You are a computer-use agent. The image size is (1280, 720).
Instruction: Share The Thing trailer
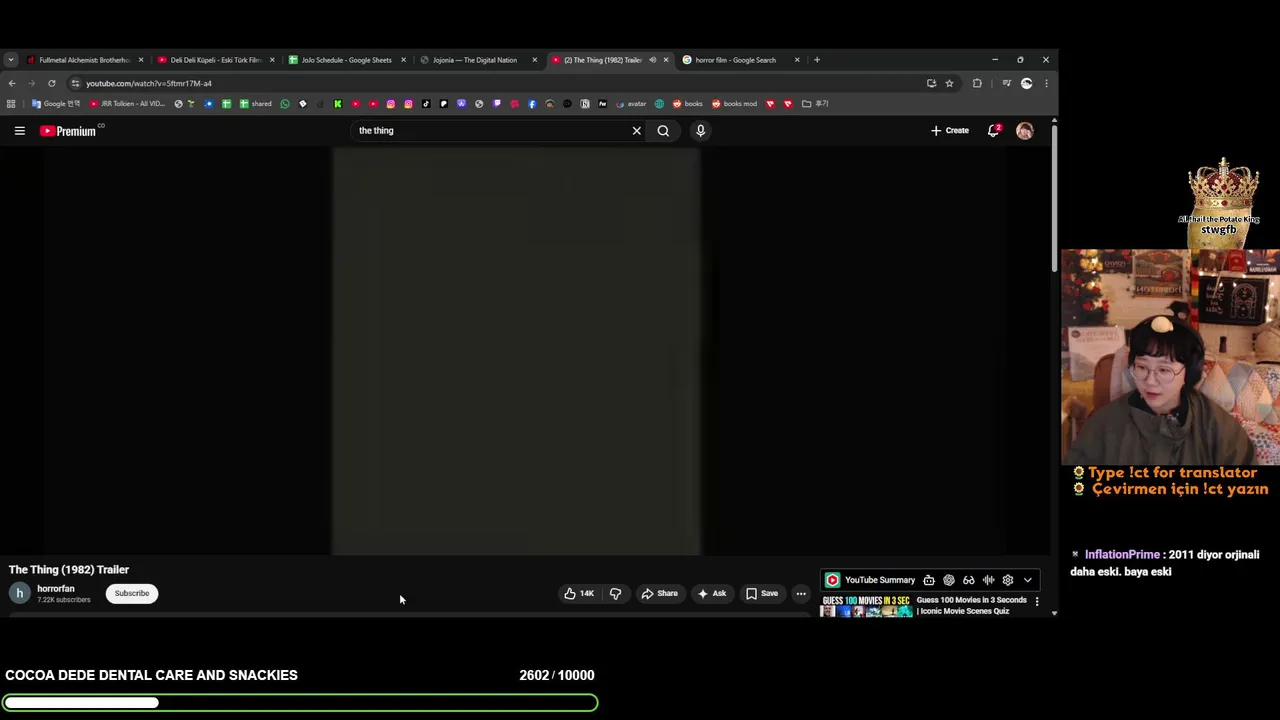click(659, 594)
